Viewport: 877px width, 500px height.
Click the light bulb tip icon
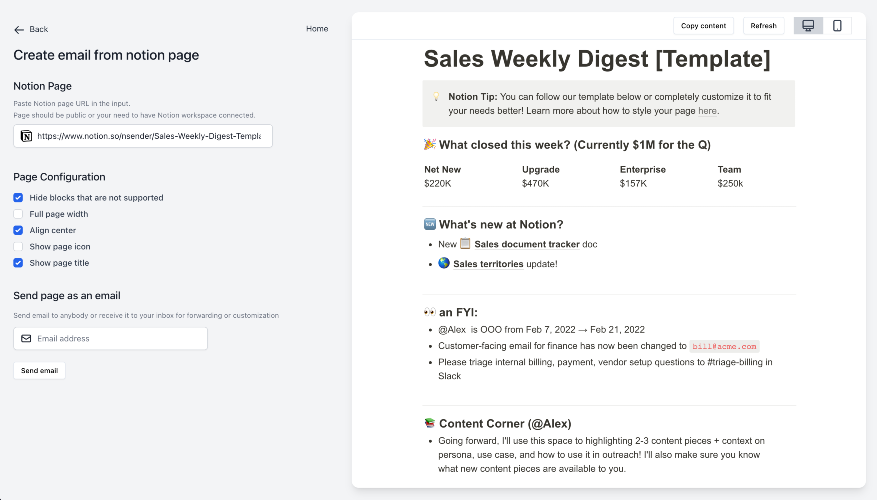[436, 97]
